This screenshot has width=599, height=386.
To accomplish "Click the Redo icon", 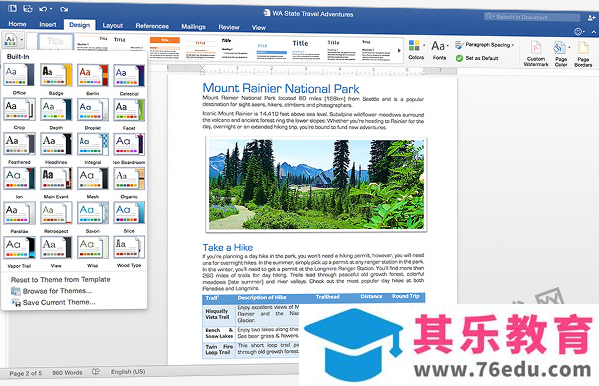I will [x=64, y=9].
